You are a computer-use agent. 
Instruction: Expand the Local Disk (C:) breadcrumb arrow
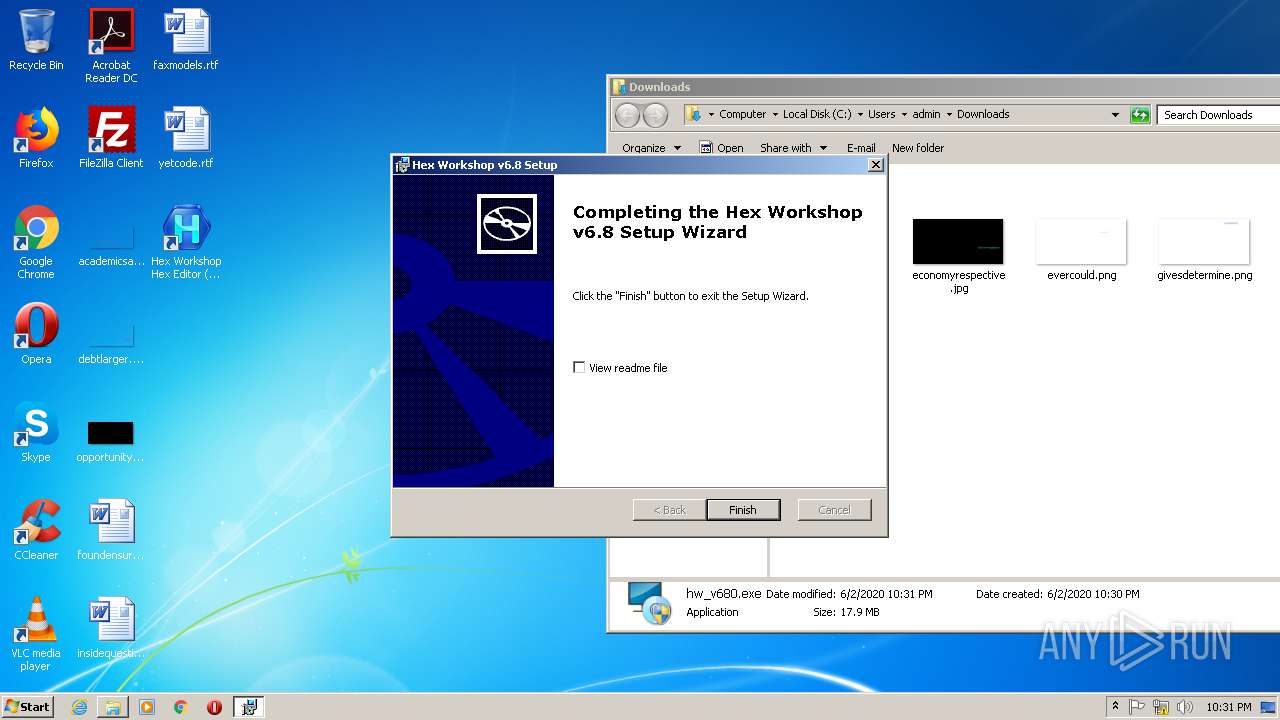coord(860,115)
